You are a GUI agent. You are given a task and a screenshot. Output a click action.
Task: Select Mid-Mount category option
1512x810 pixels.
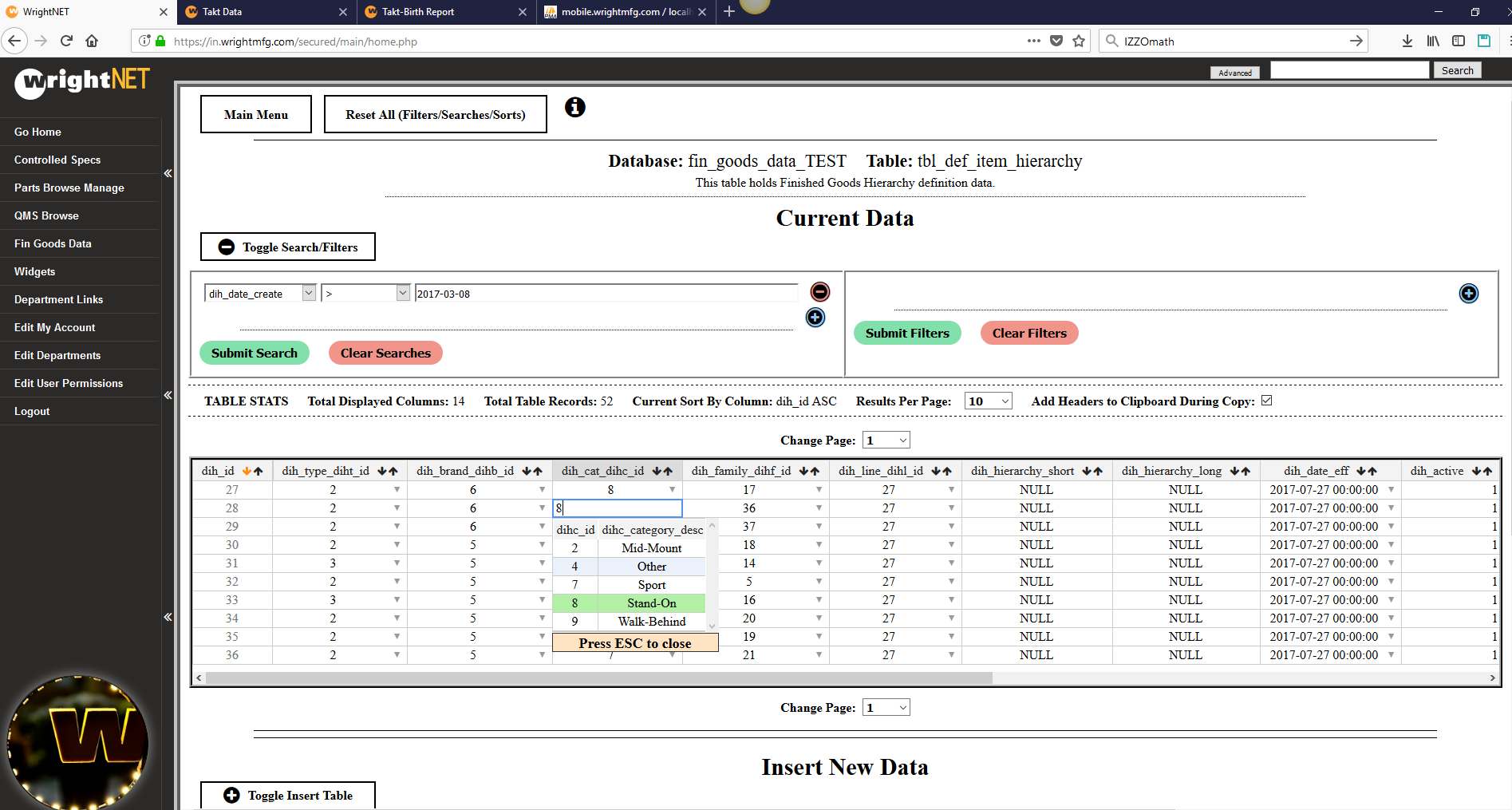pos(629,548)
